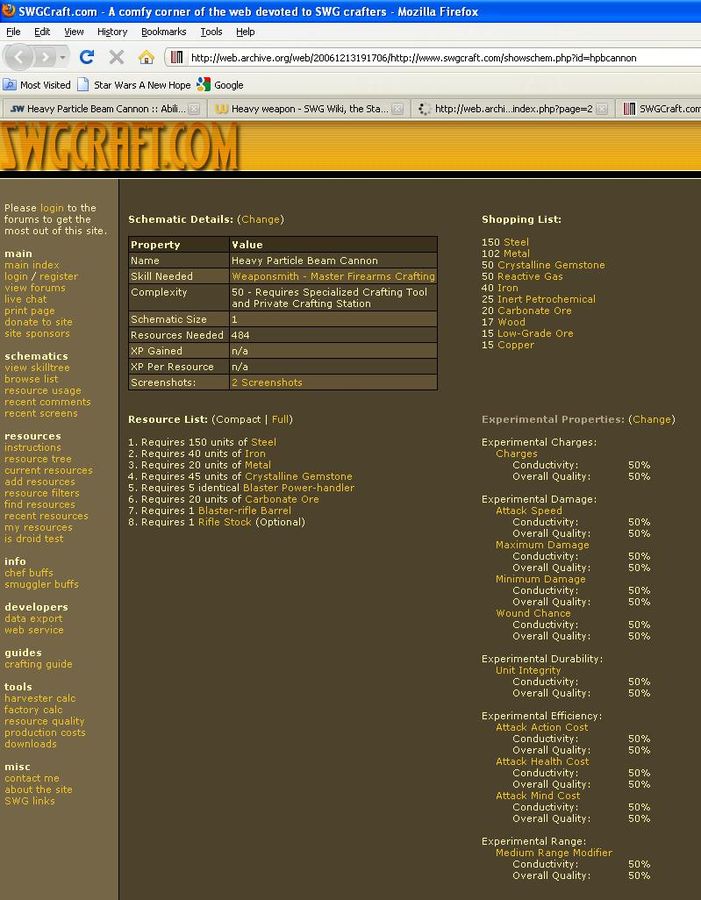Screen dimensions: 701x900
Task: Click the Blaster Power-handler resource link
Action: (298, 488)
